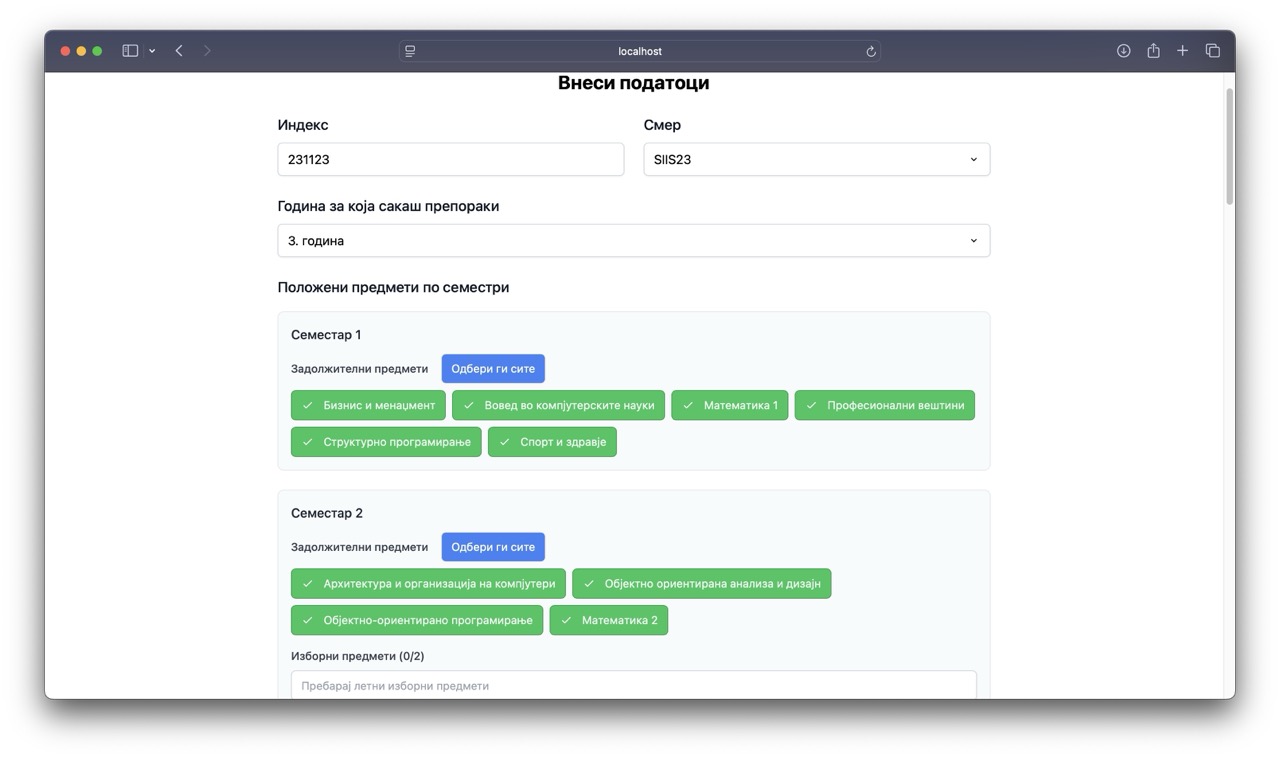Focus the elective subjects search field
Viewport: 1280px width, 758px height.
[633, 685]
